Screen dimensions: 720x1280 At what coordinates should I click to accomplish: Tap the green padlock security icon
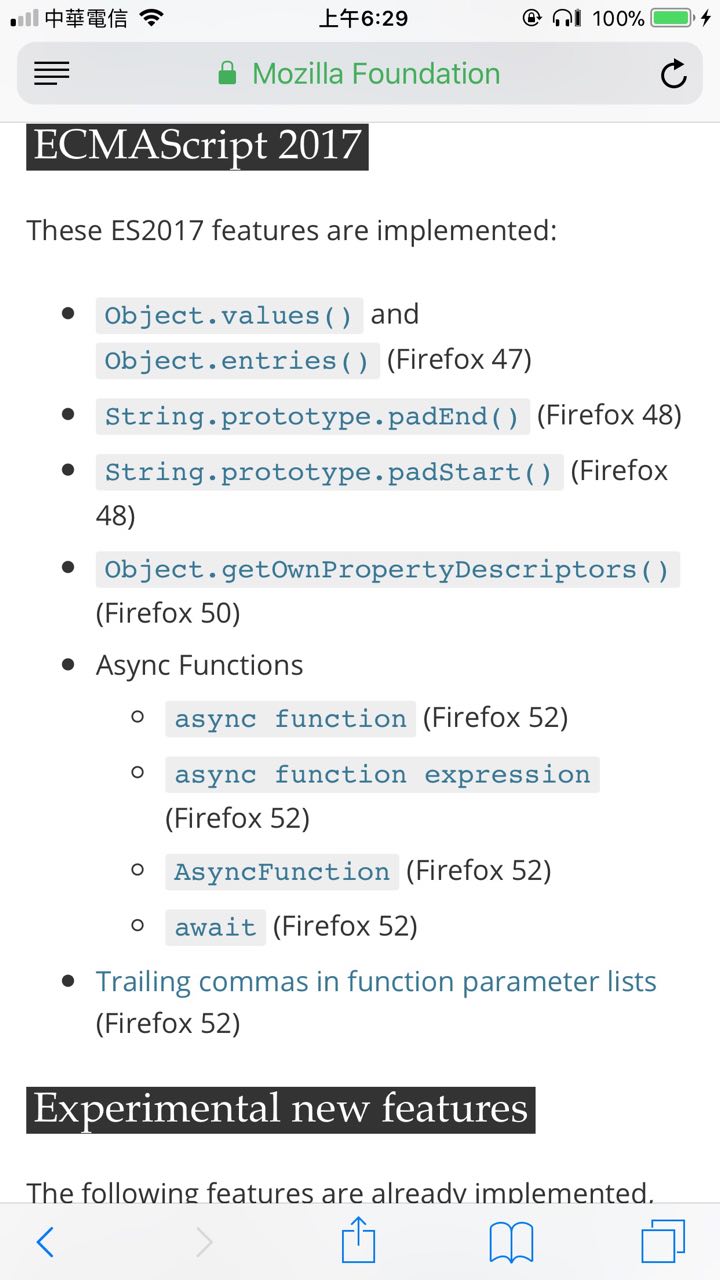coord(228,74)
